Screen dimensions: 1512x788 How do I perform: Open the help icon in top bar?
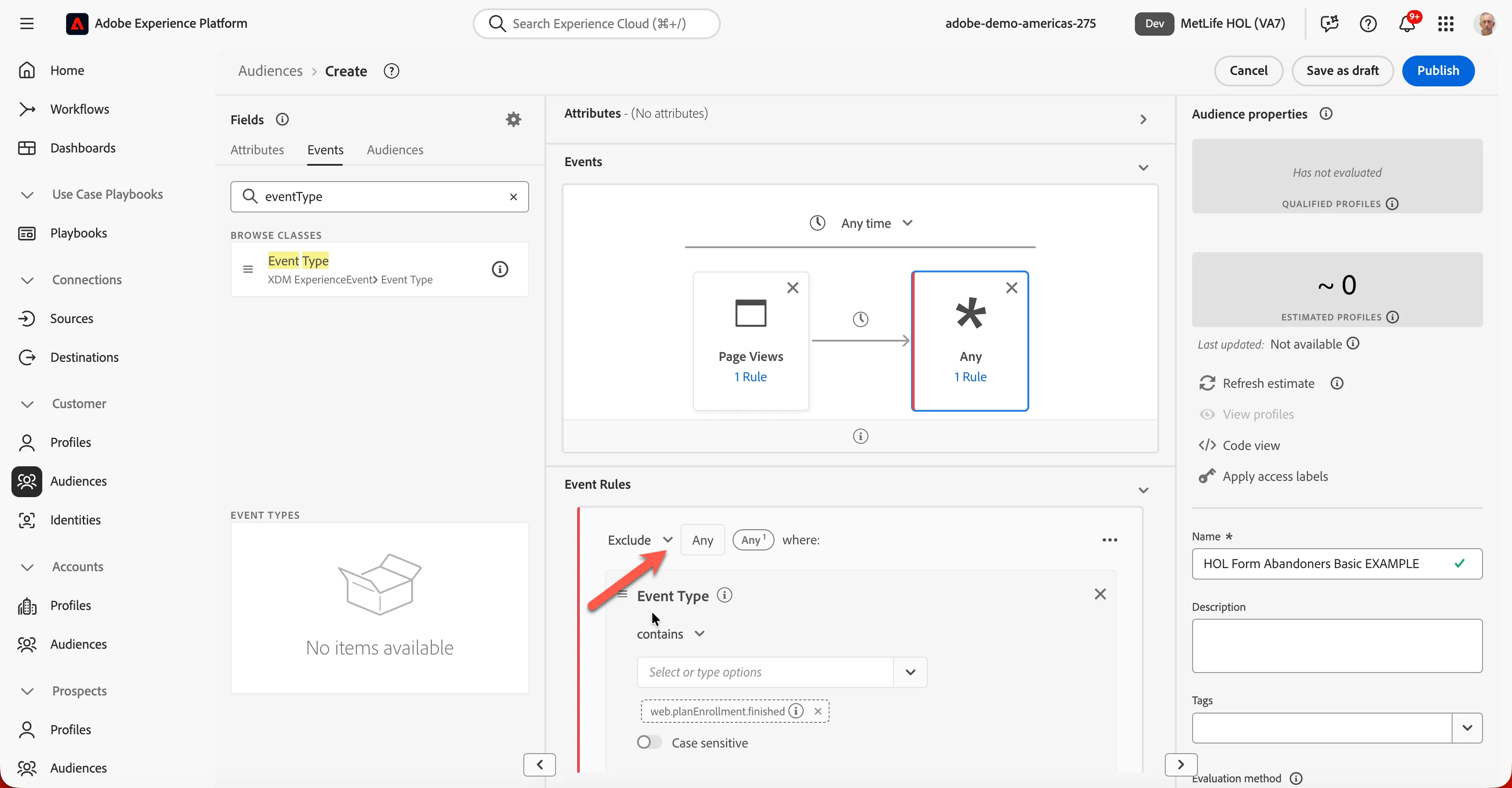click(x=1368, y=23)
